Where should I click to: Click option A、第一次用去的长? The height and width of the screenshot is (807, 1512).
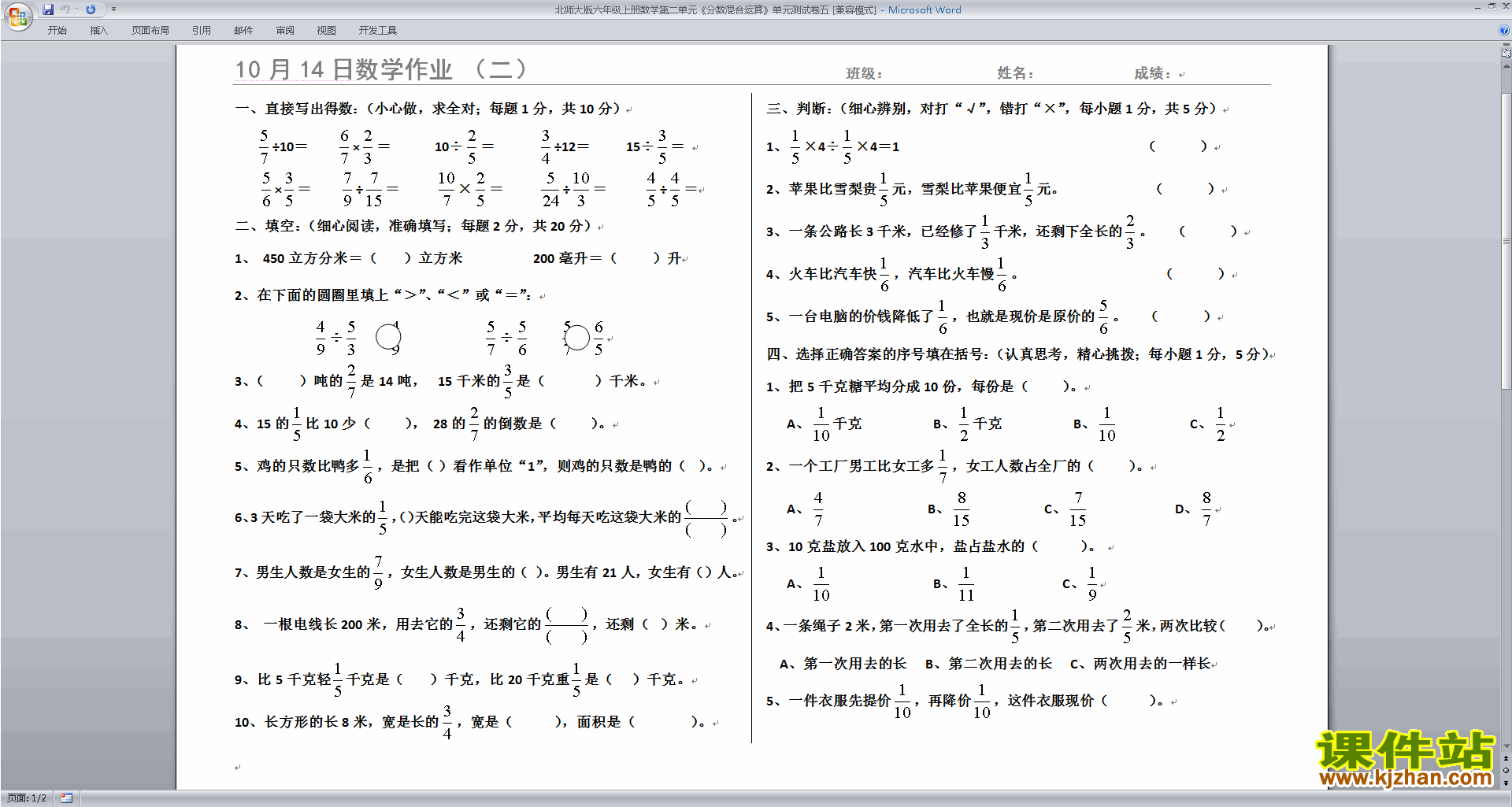pyautogui.click(x=843, y=664)
